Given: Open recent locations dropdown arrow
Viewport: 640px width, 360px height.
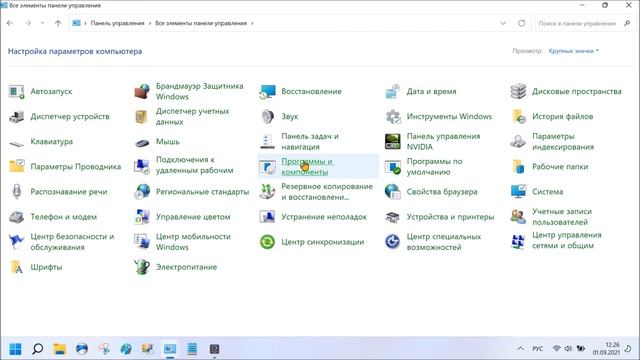Looking at the screenshot, I should point(42,23).
